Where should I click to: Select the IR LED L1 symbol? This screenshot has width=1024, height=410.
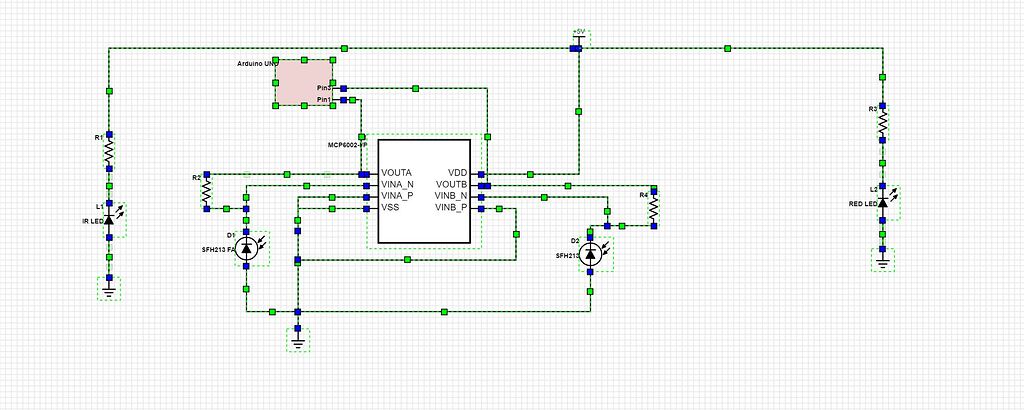(112, 220)
